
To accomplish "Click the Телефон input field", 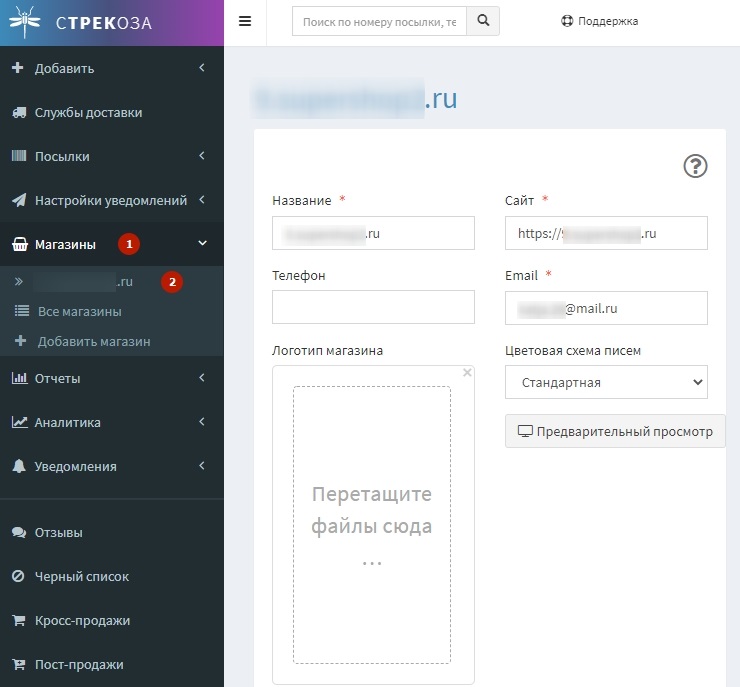I will (373, 308).
